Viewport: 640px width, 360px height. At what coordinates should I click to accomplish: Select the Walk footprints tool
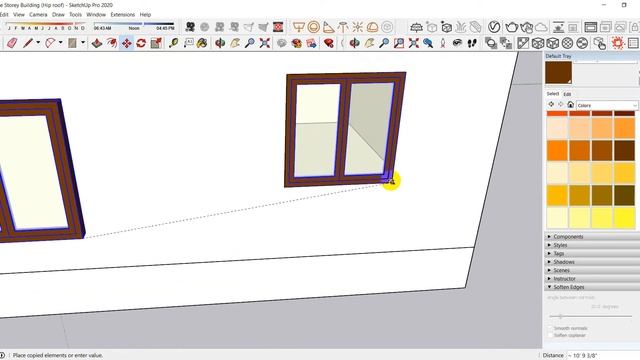coord(472,43)
